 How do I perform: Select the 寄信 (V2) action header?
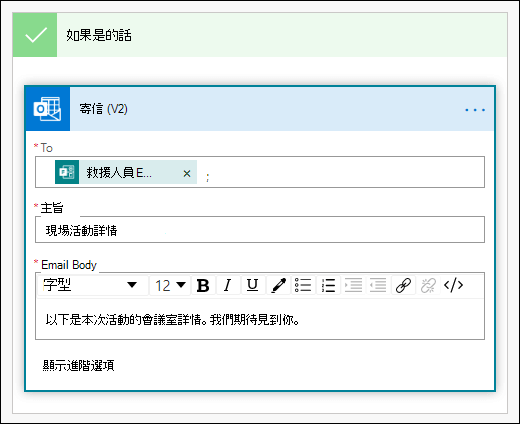pos(260,109)
